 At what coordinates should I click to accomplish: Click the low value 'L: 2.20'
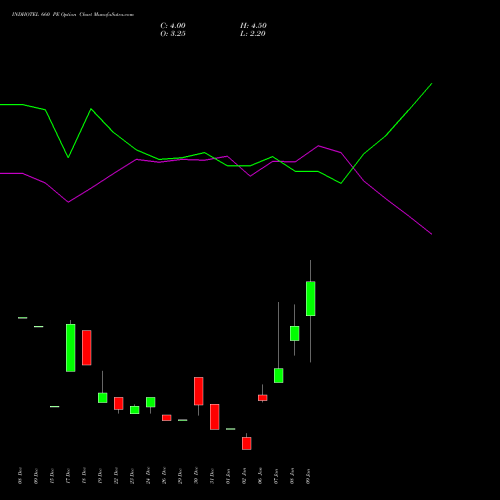pos(253,34)
